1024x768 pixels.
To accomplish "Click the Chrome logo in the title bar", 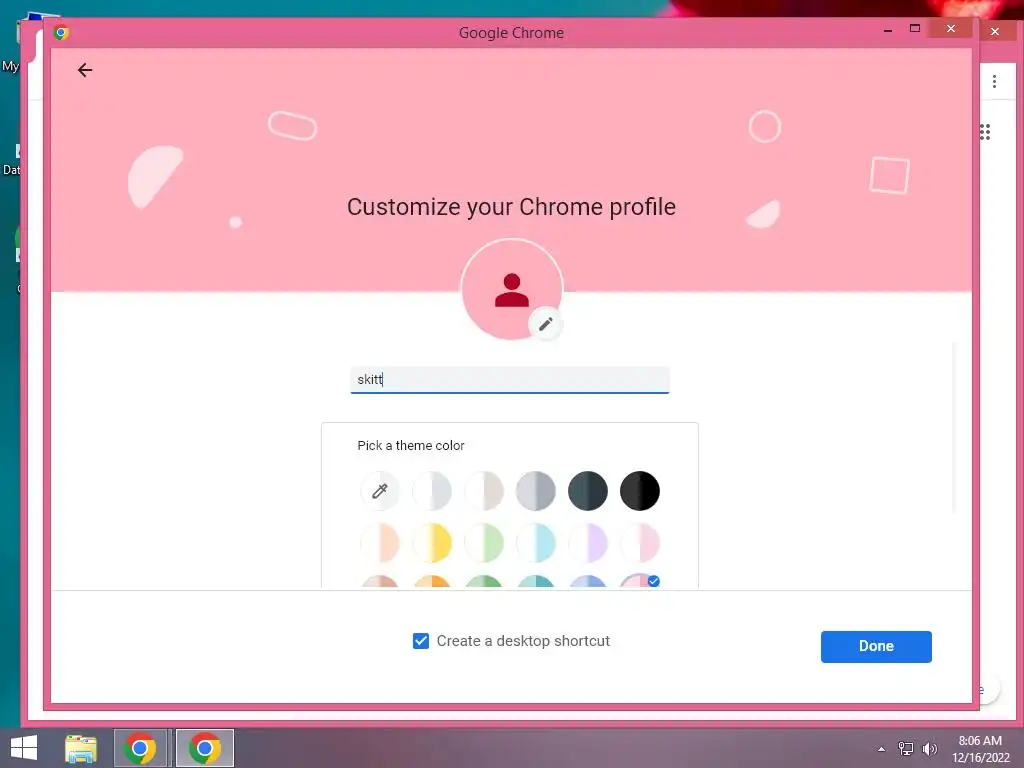I will pyautogui.click(x=61, y=32).
